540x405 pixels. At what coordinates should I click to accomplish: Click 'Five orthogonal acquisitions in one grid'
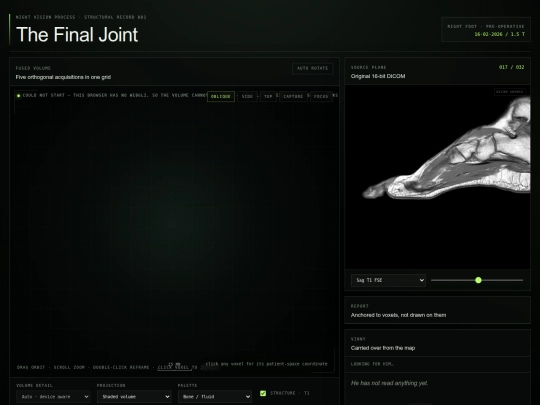tap(63, 77)
